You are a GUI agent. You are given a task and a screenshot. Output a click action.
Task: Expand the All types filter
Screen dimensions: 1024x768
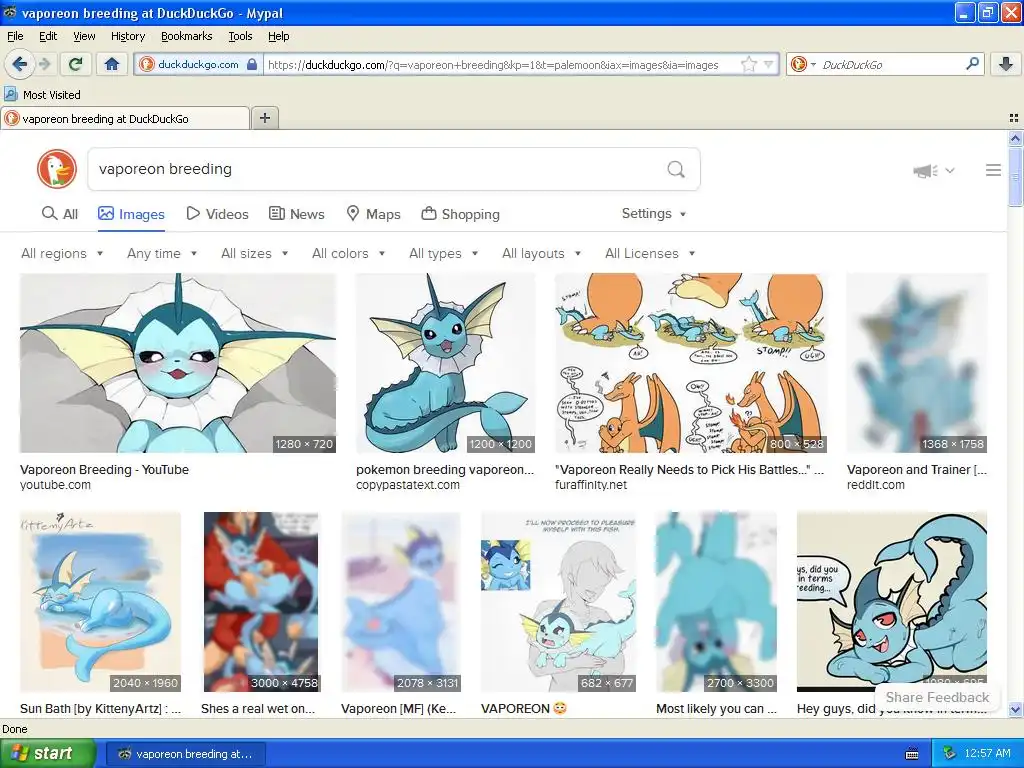(x=443, y=253)
